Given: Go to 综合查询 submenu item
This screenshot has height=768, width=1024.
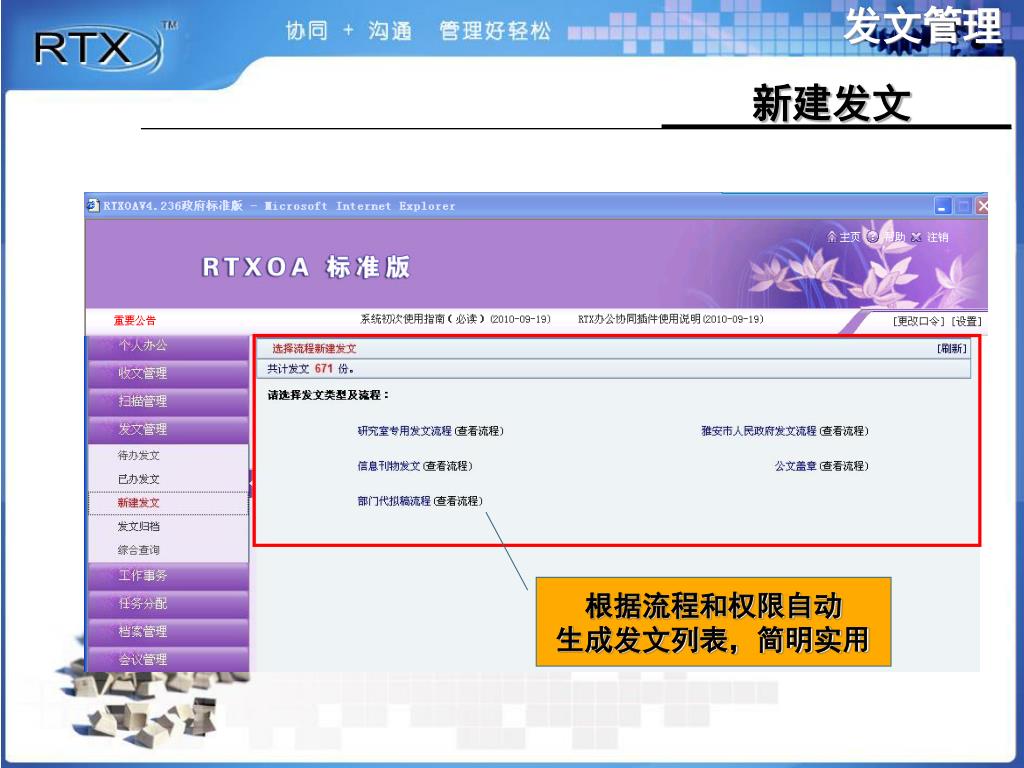Looking at the screenshot, I should (x=138, y=550).
